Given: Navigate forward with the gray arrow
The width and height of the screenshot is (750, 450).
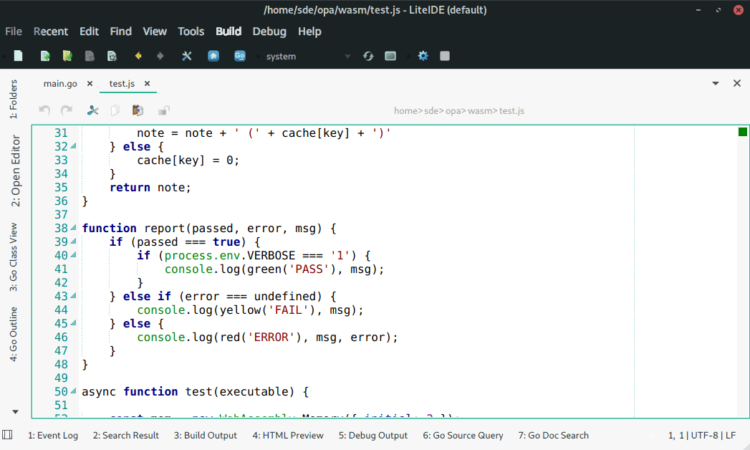Looking at the screenshot, I should pos(160,56).
